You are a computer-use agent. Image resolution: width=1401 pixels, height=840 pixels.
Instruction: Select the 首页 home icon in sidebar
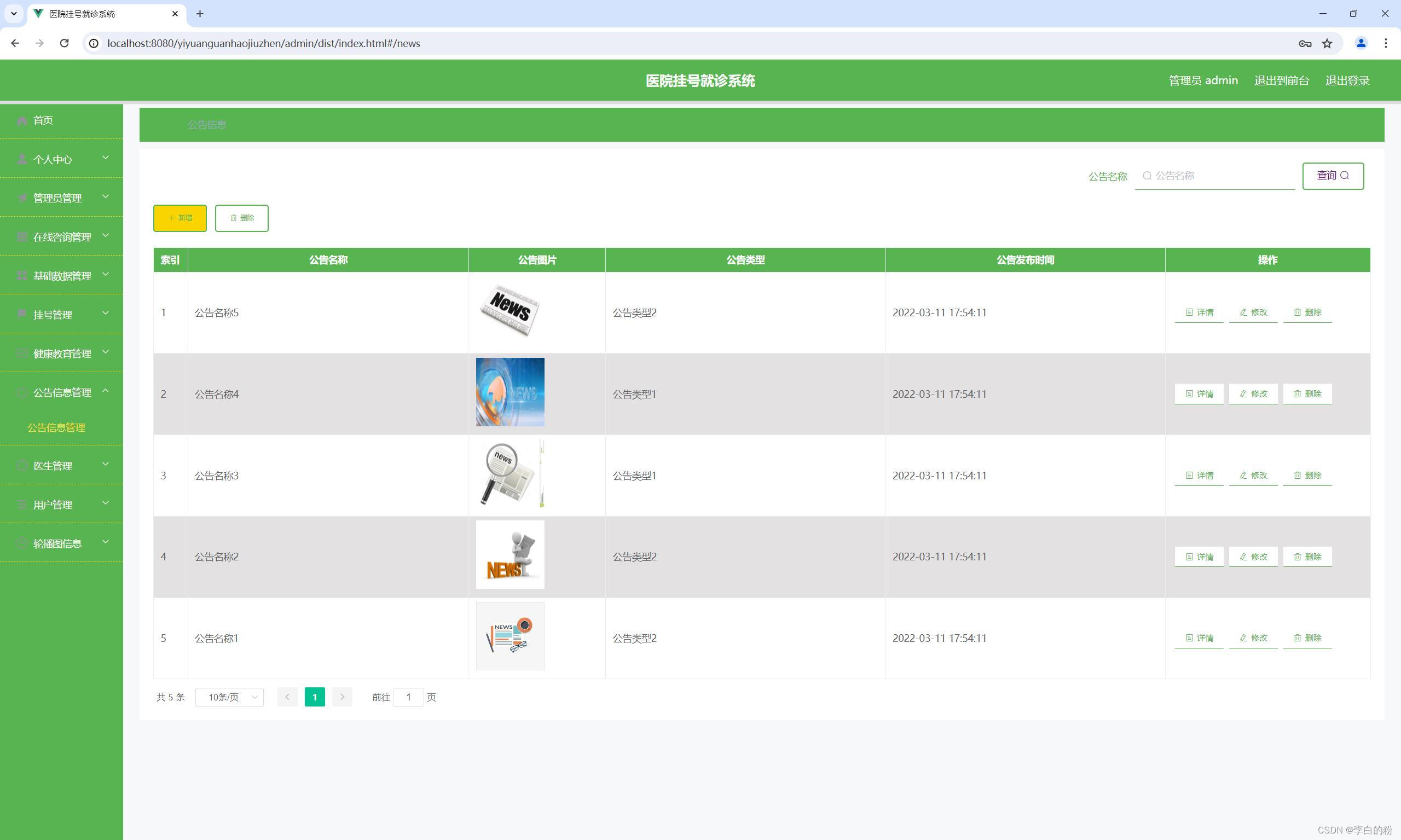point(21,120)
